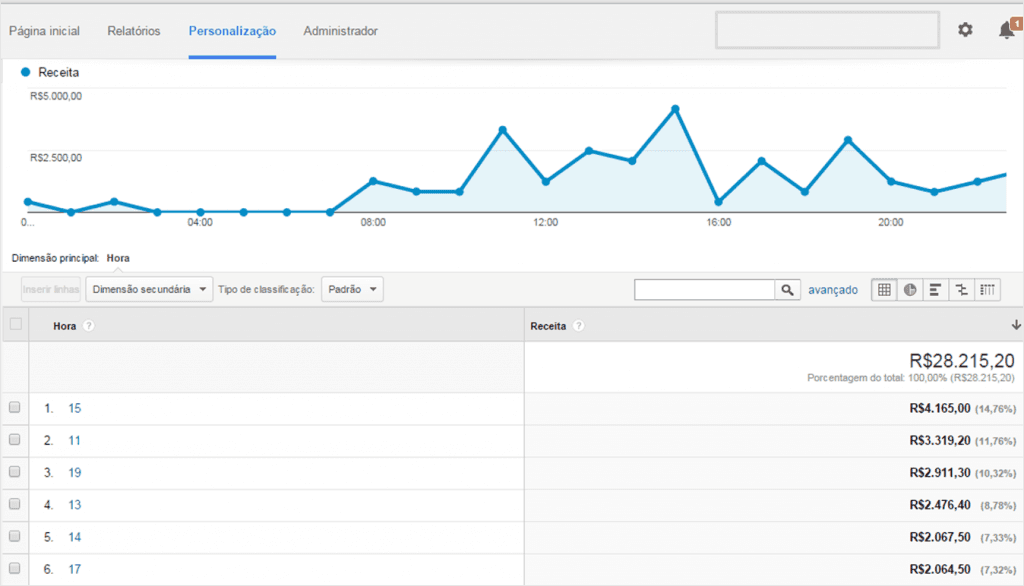Switch to the Relatórios tab
The width and height of the screenshot is (1024, 586).
pos(134,30)
